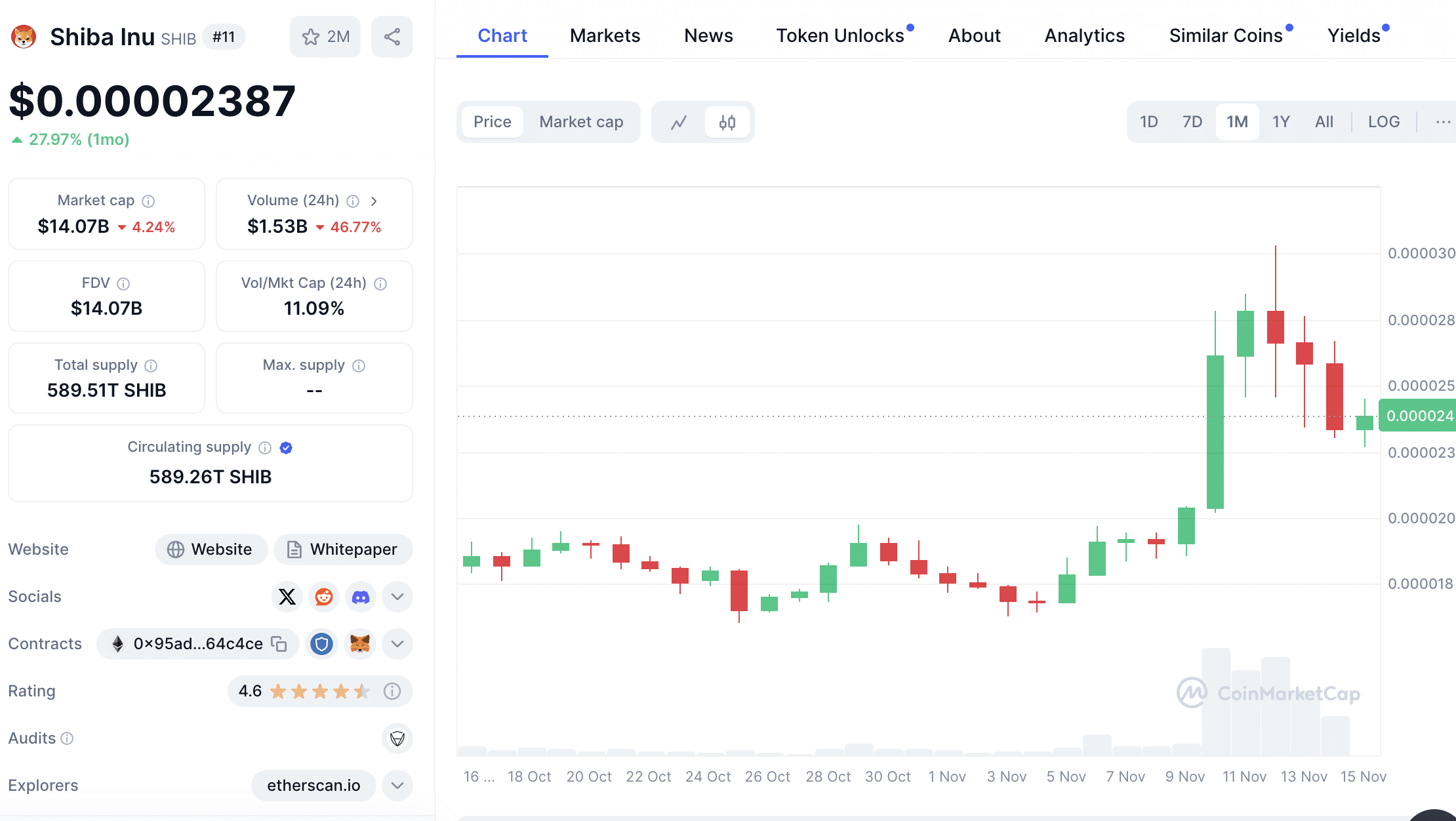Show info icon next to Audits
This screenshot has width=1456, height=821.
tap(67, 738)
